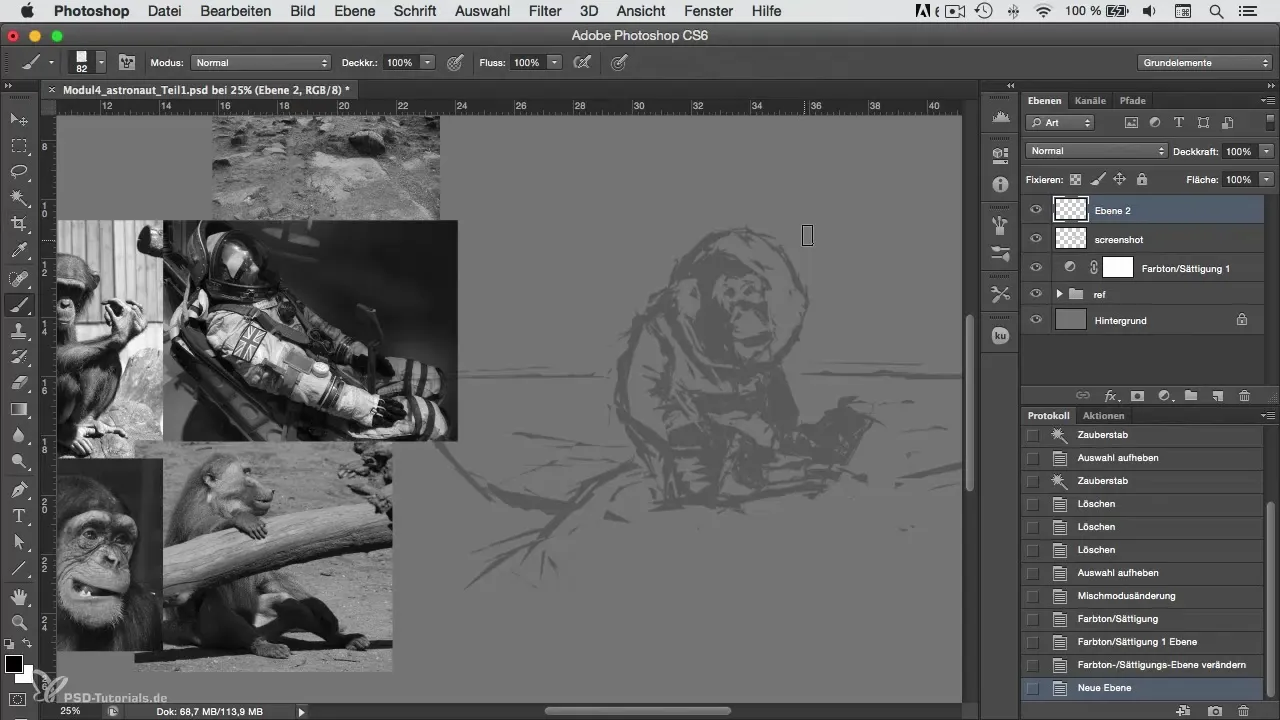The image size is (1280, 720).
Task: Hide the screenshot layer
Action: [x=1036, y=239]
